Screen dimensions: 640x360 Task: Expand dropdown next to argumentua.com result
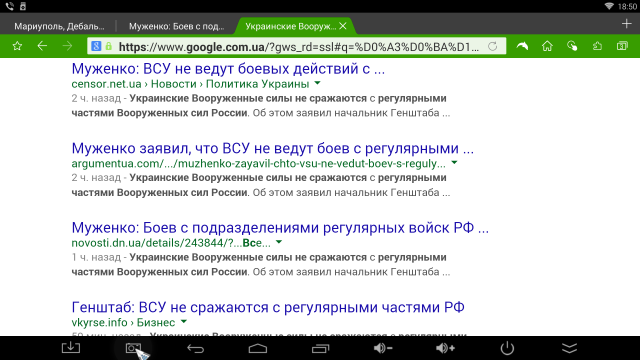pos(454,163)
